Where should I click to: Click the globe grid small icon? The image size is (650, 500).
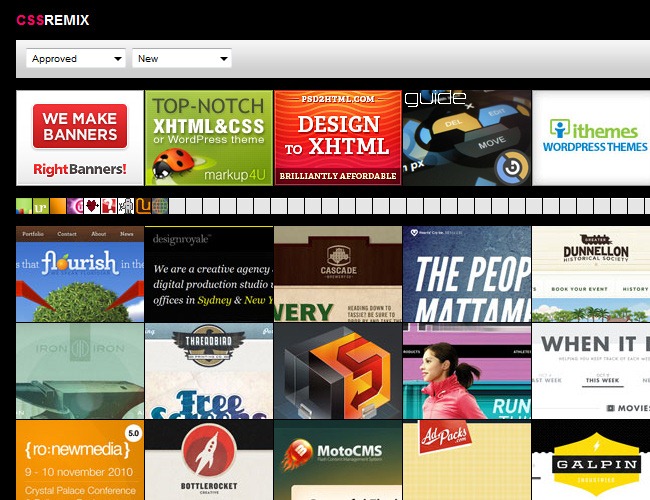160,206
